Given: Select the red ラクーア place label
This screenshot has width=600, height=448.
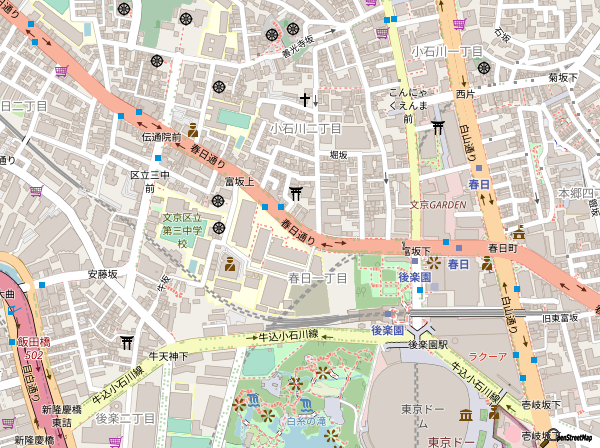Looking at the screenshot, I should point(487,356).
